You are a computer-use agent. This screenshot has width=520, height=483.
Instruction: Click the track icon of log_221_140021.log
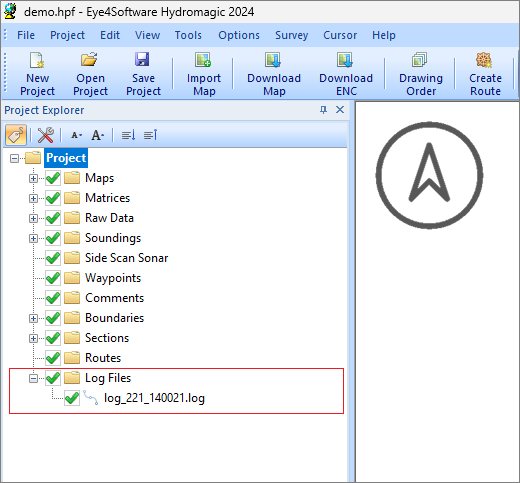[91, 398]
